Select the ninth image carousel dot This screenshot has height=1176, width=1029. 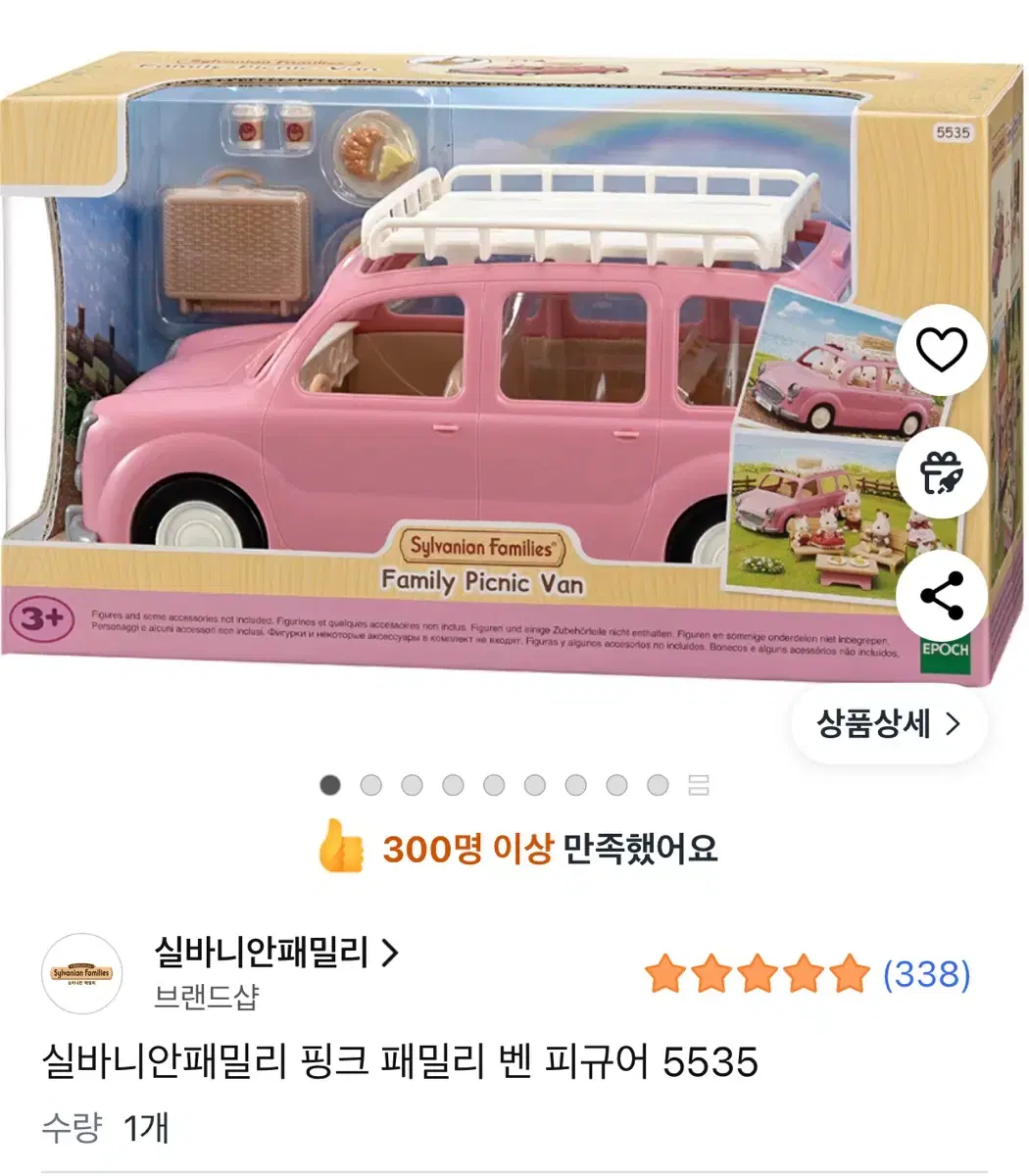(658, 785)
